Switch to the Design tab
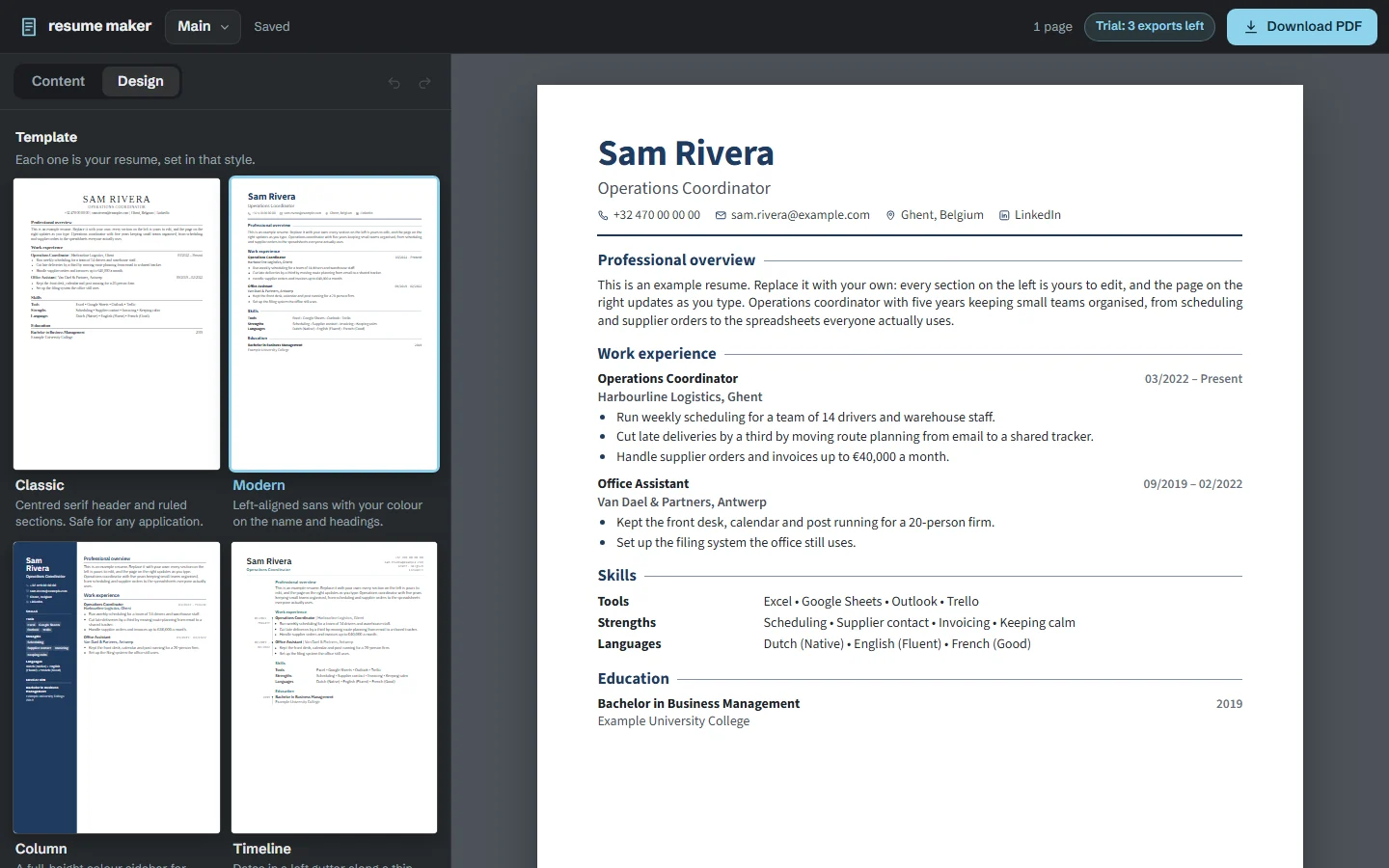This screenshot has height=868, width=1389. tap(141, 81)
